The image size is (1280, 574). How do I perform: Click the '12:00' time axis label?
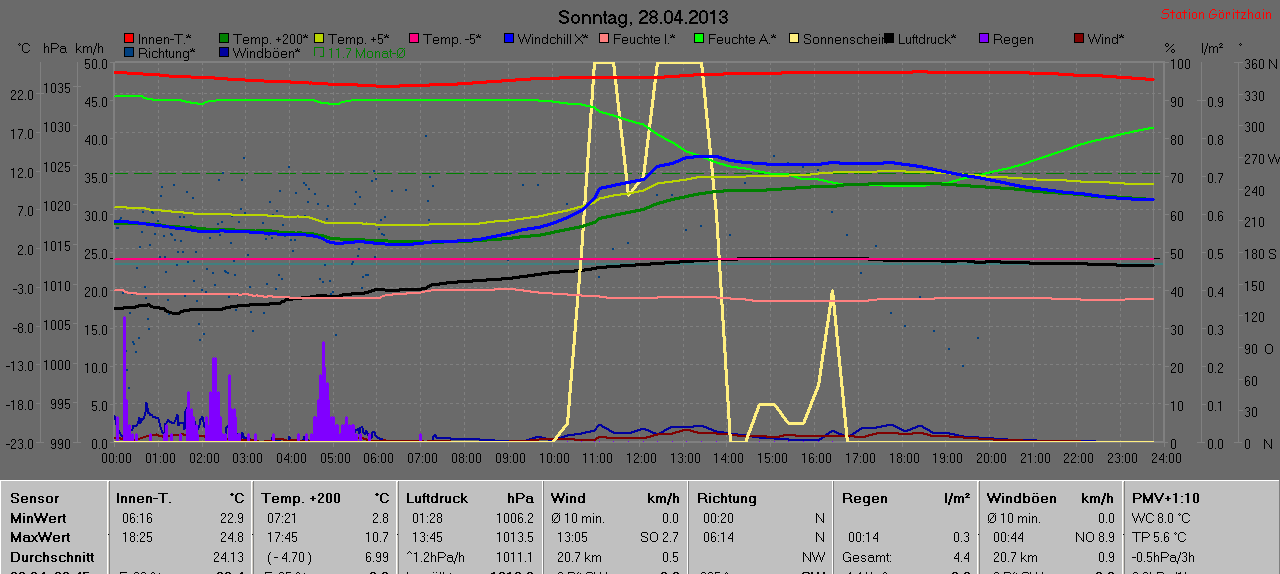pyautogui.click(x=641, y=457)
